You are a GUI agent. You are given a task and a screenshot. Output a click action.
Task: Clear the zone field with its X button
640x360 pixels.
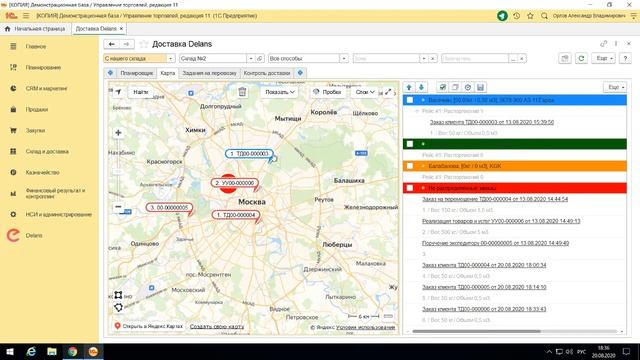[x=433, y=58]
